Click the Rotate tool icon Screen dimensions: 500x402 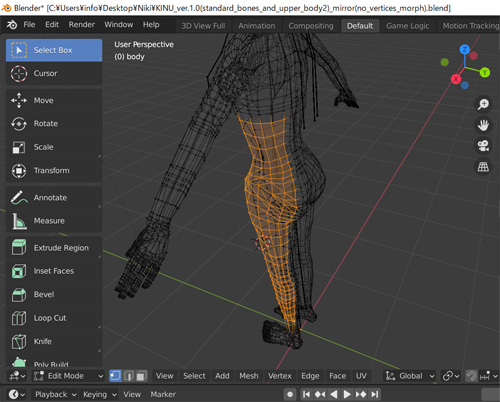(x=19, y=124)
